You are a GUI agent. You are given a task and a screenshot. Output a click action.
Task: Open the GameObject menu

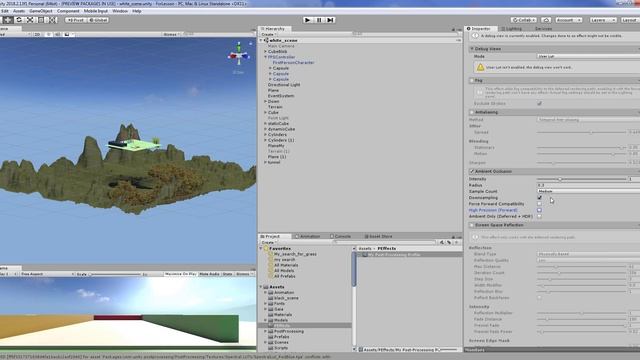41,11
